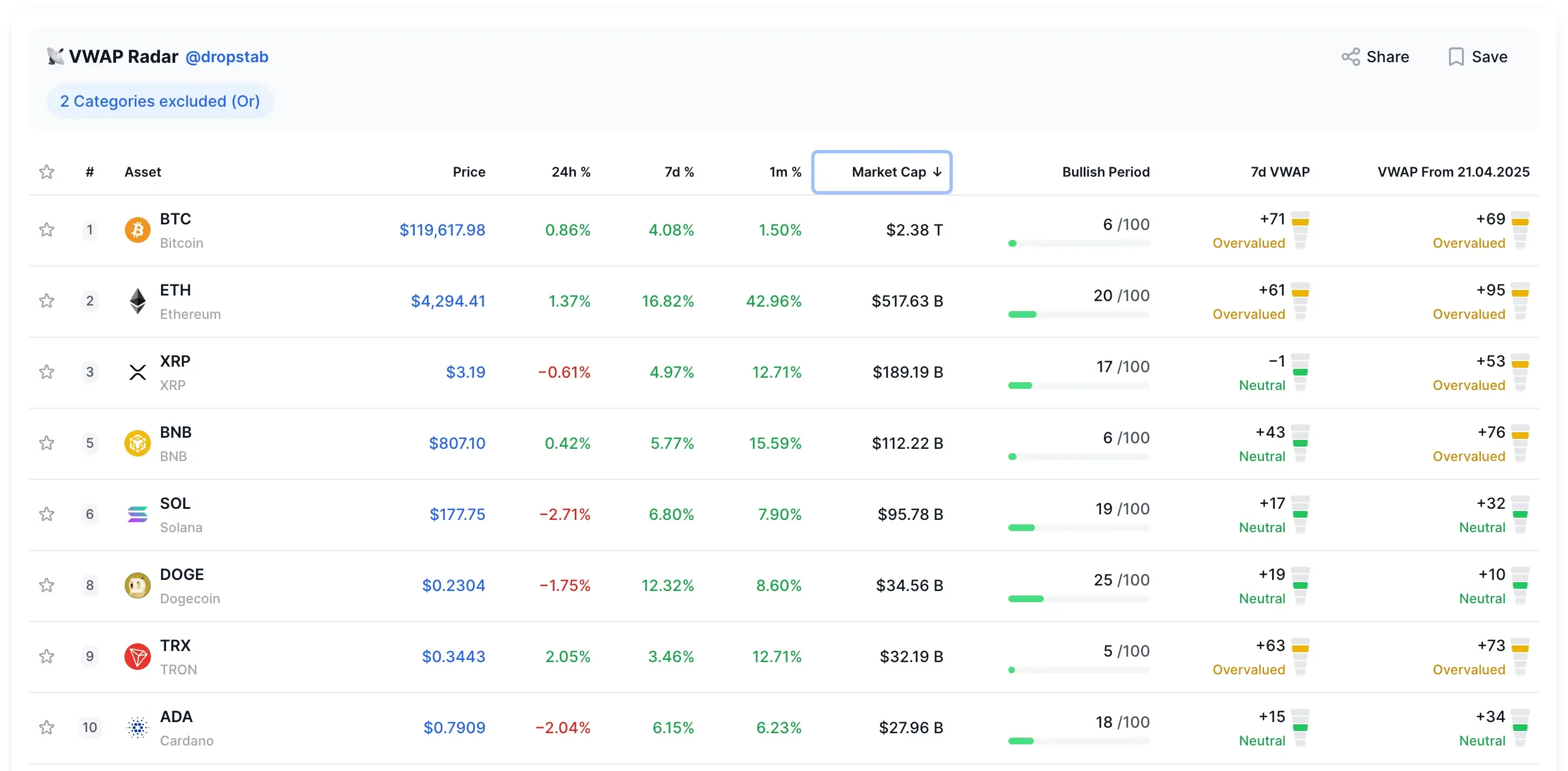Toggle the favorite star for SOL
Viewport: 1568px width, 771px height.
pos(47,514)
